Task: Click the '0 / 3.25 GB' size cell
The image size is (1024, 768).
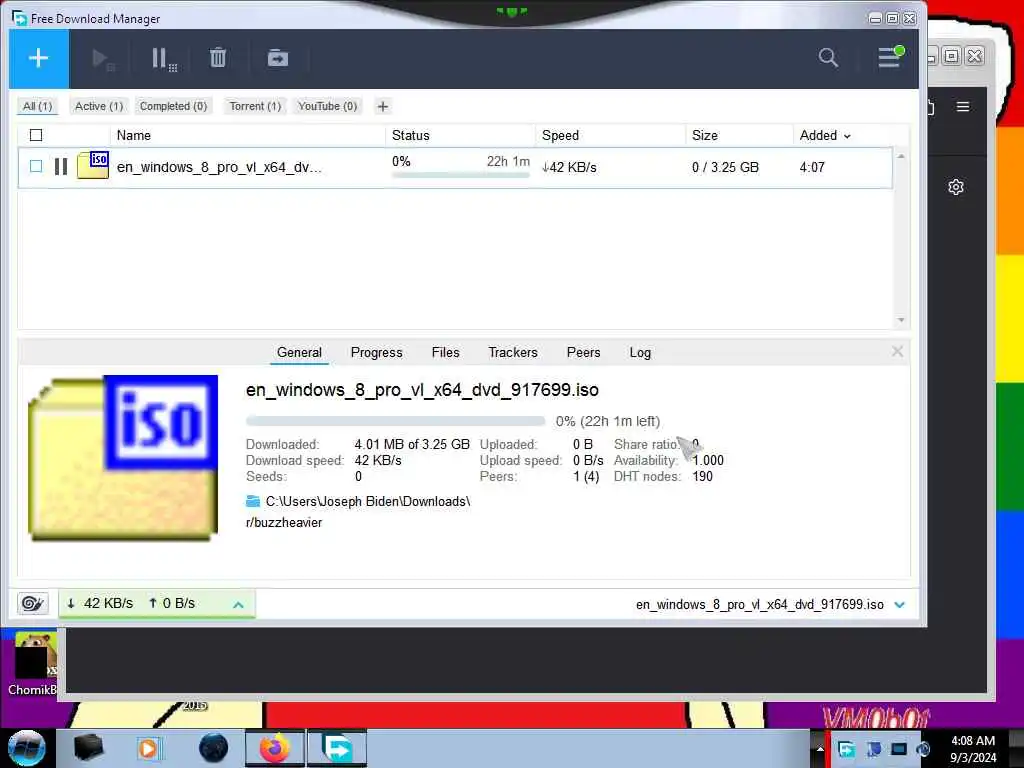Action: click(x=726, y=167)
